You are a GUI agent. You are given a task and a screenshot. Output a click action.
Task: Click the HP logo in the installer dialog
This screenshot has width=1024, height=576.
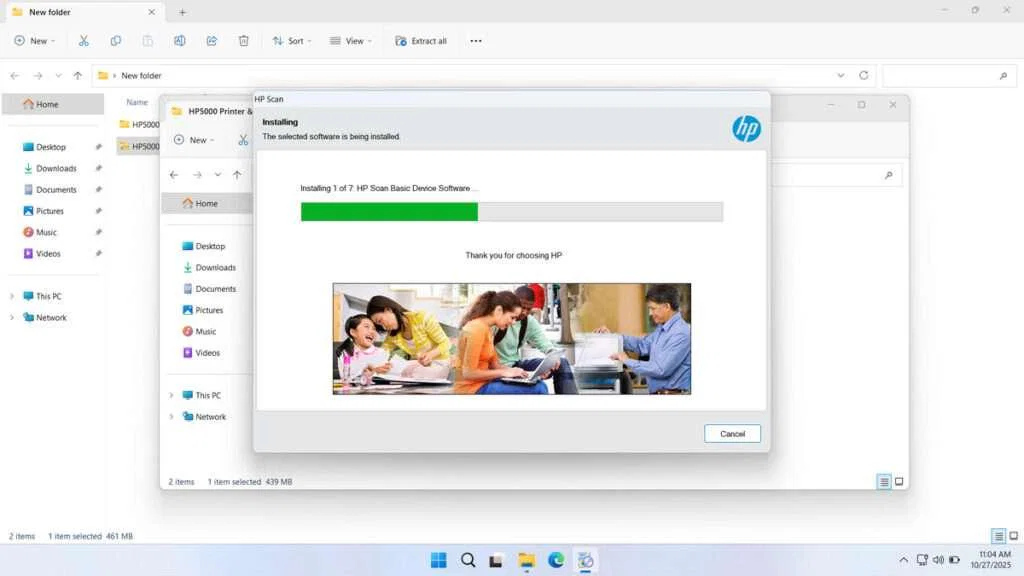click(746, 128)
